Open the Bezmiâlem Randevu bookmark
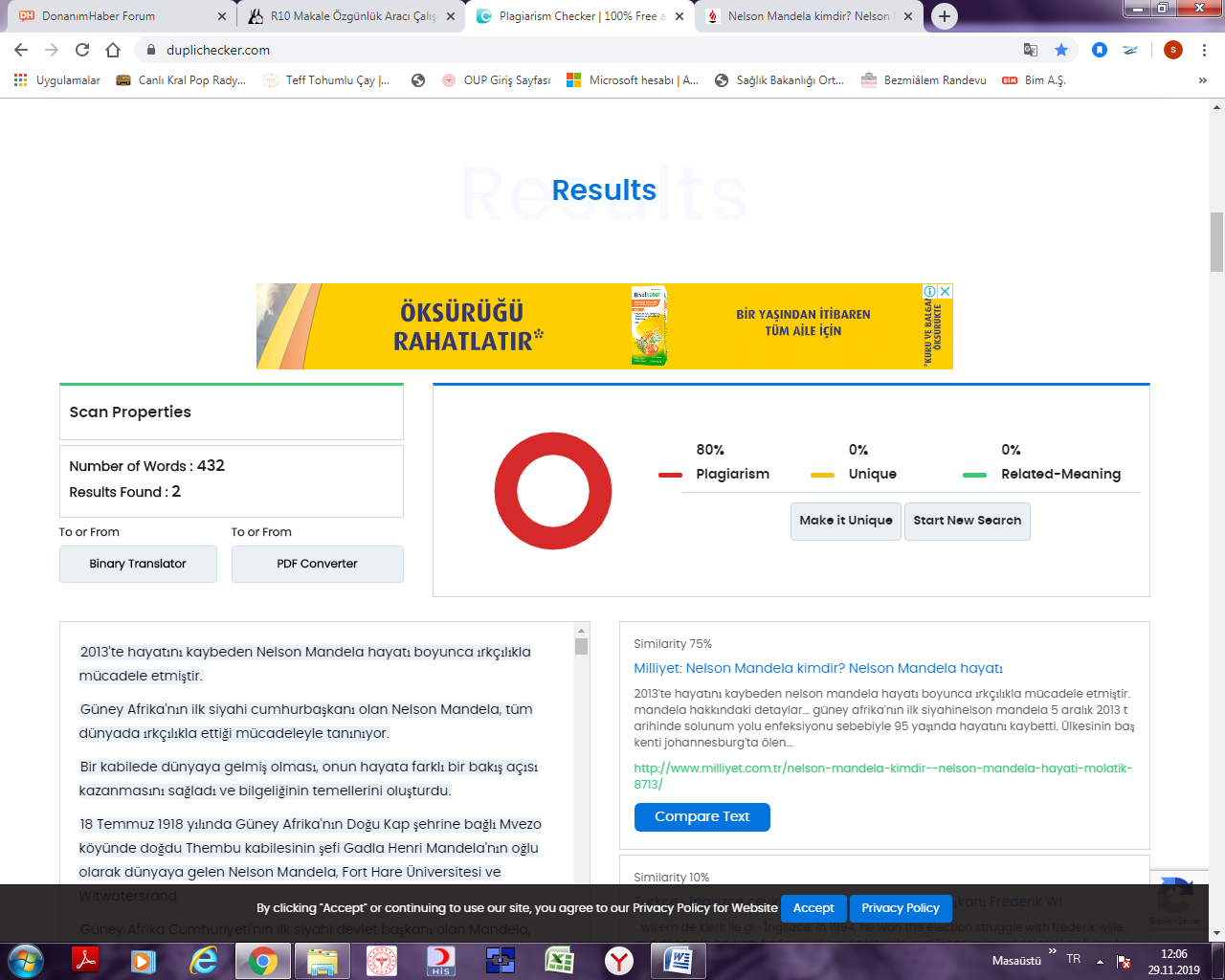1225x980 pixels. (x=924, y=80)
